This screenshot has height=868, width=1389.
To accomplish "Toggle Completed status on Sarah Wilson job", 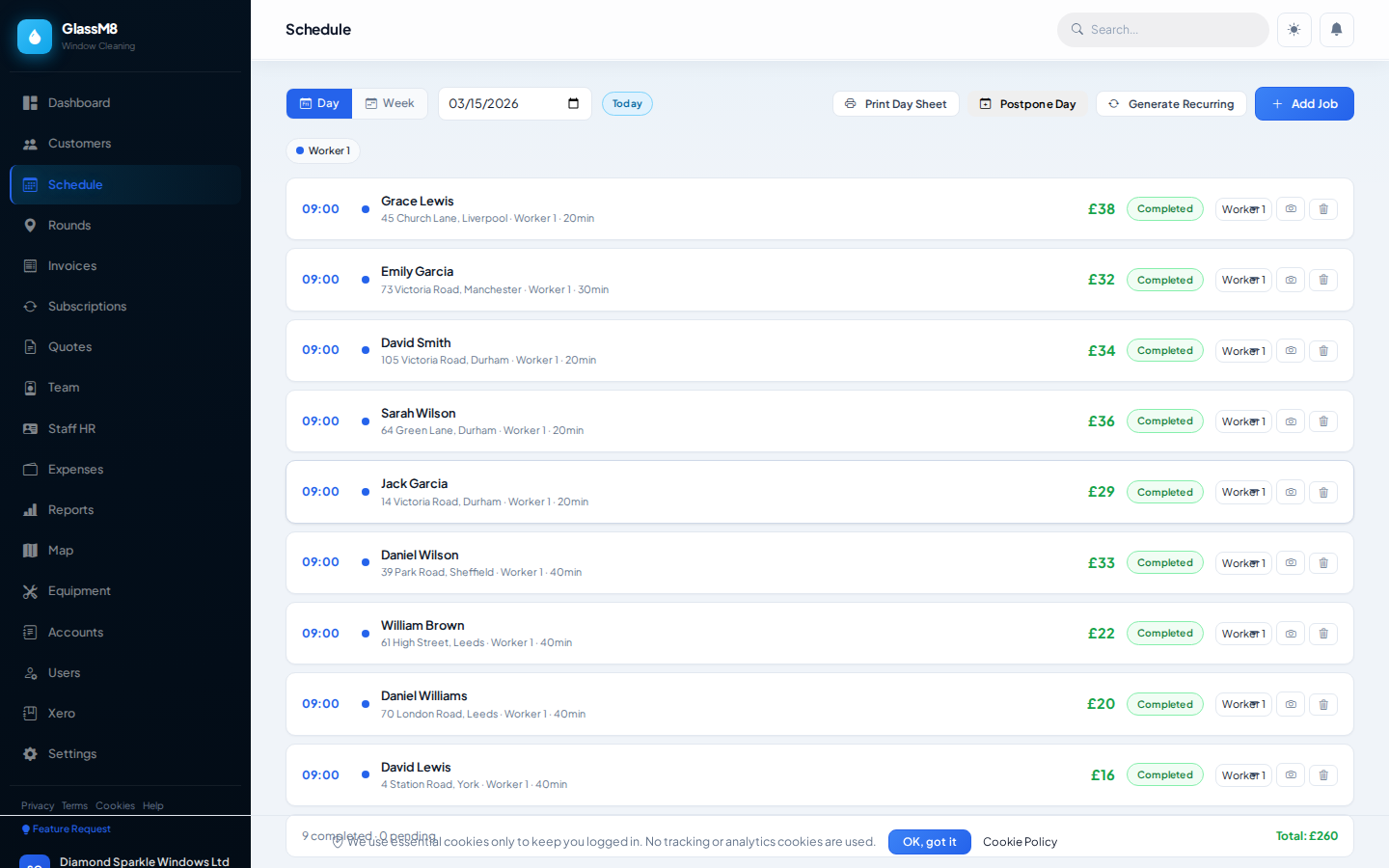I will coord(1165,421).
